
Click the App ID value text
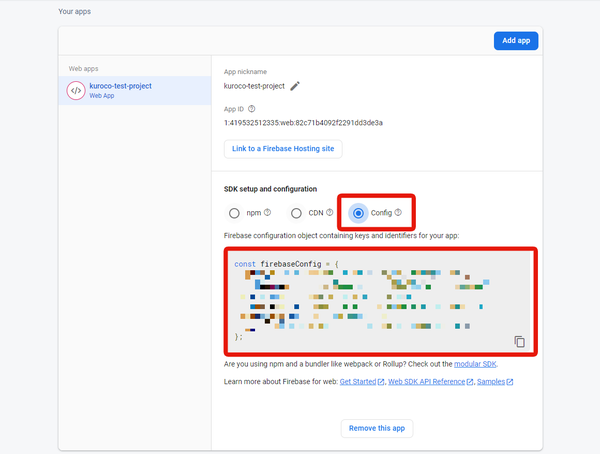303,123
